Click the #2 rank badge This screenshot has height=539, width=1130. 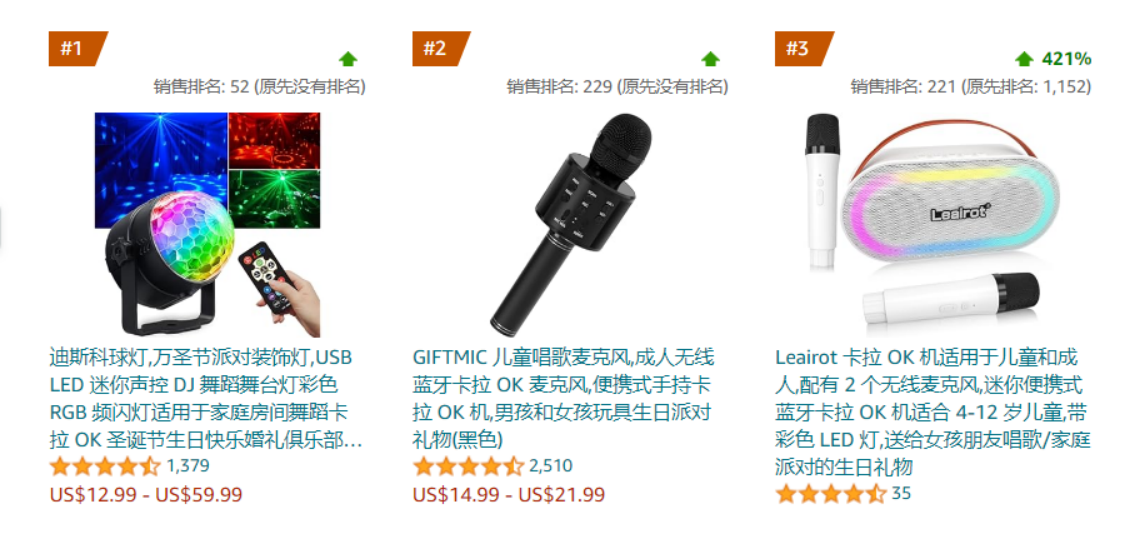[x=440, y=49]
